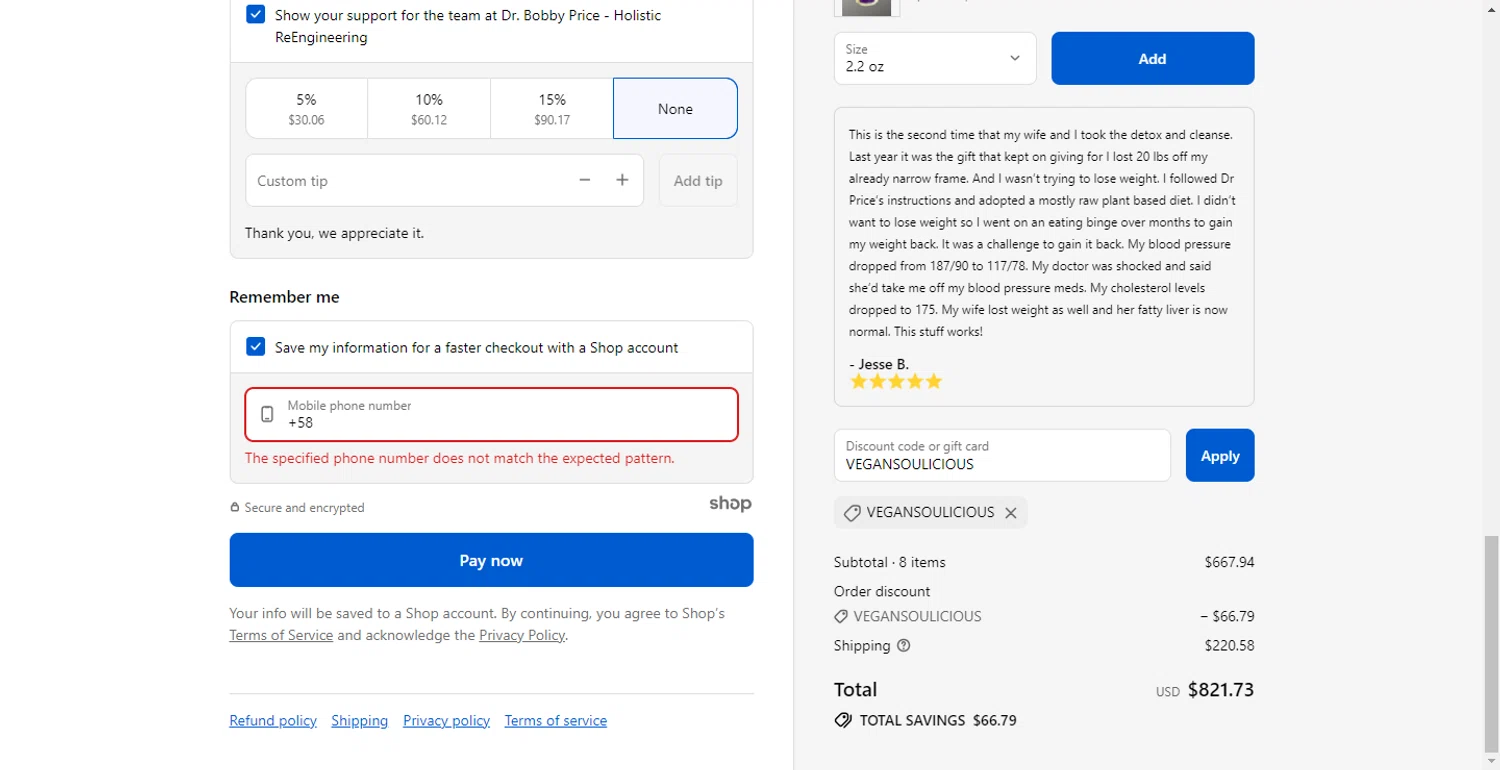Select the 15% tip option
1500x770 pixels.
(552, 108)
